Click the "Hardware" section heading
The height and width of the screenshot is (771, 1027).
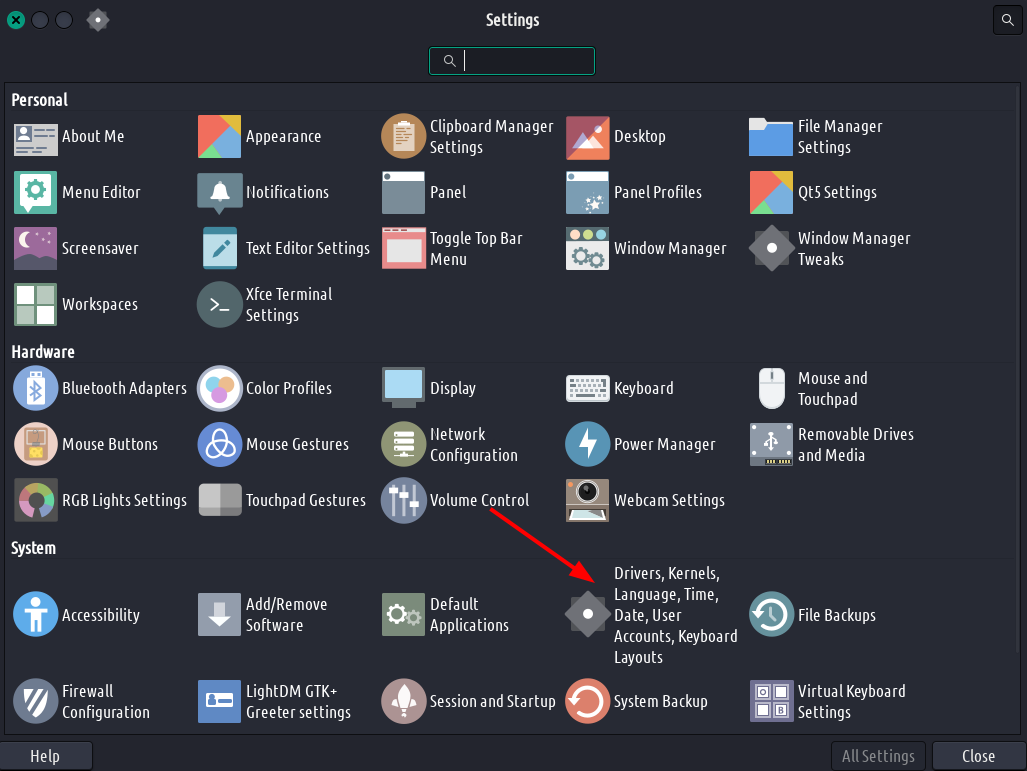[43, 352]
